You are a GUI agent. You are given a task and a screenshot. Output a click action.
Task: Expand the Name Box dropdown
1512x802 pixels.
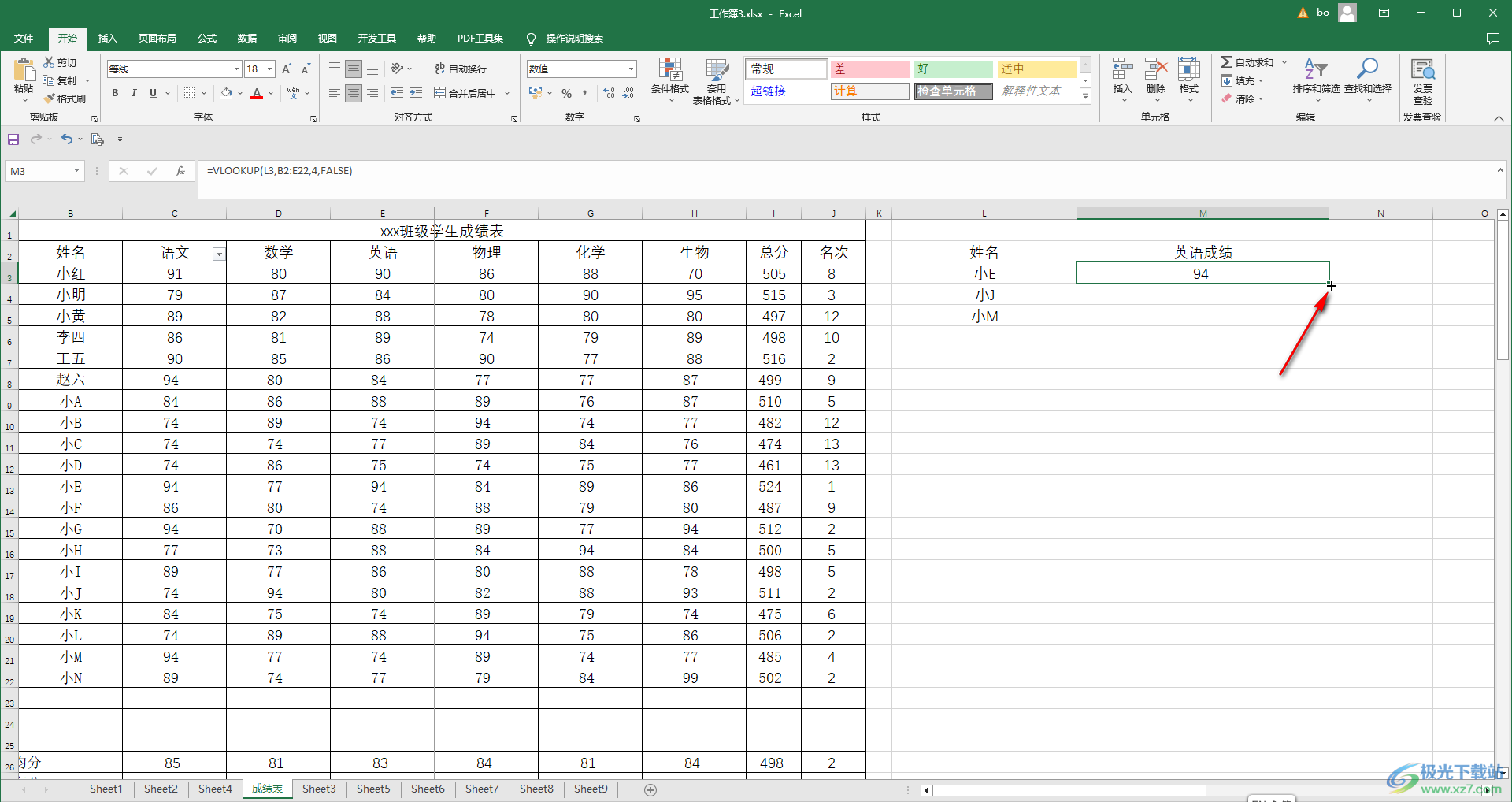coord(76,171)
